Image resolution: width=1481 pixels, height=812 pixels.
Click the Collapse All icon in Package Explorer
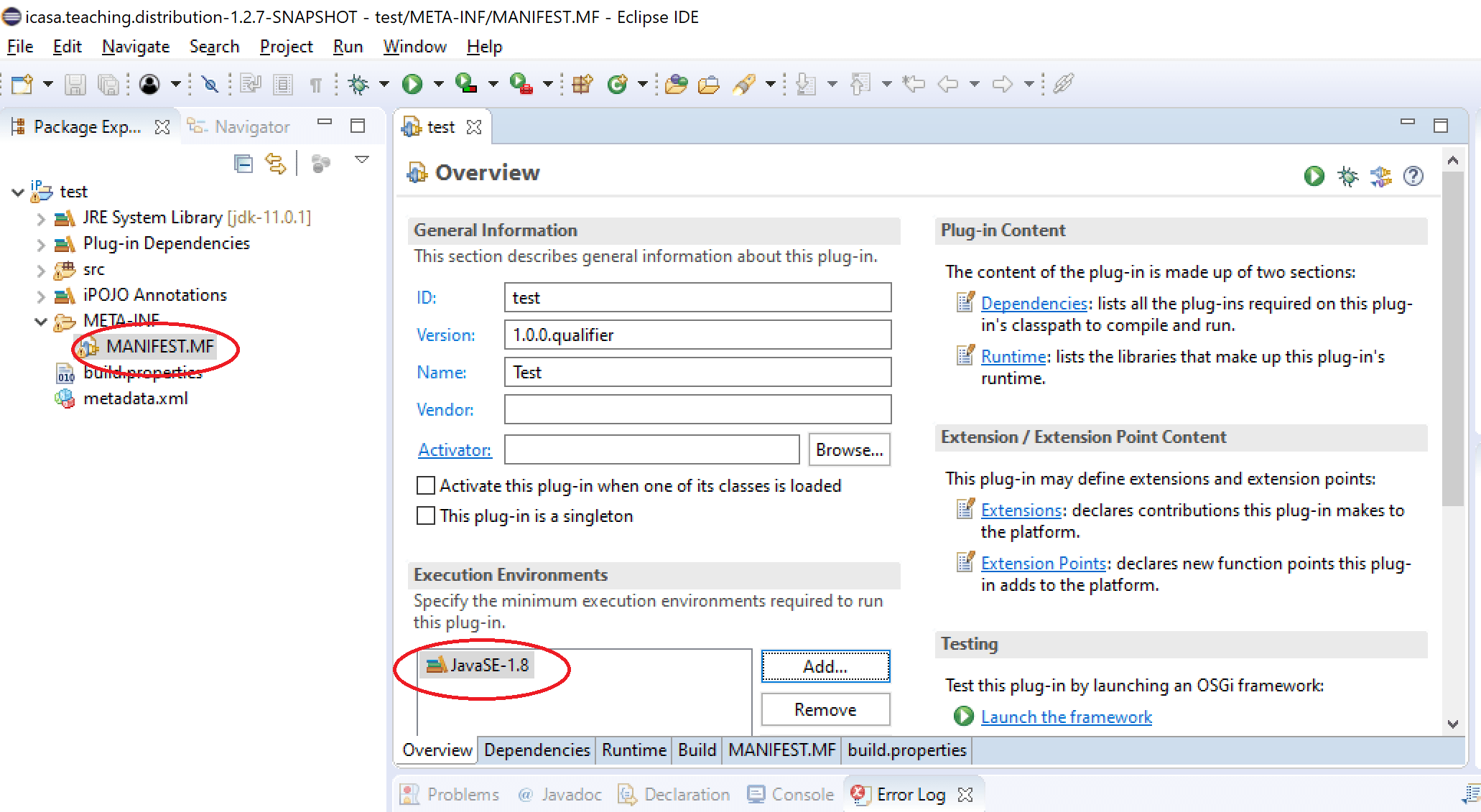pos(243,163)
